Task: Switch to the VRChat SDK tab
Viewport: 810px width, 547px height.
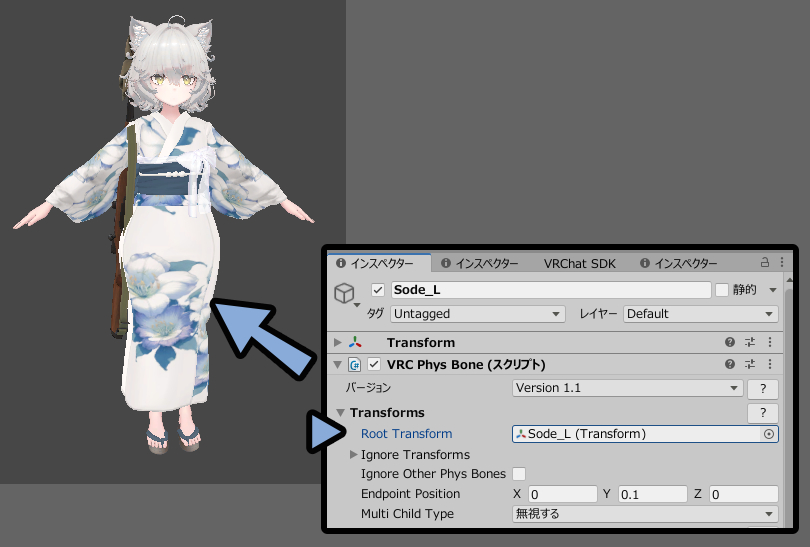Action: (580, 263)
